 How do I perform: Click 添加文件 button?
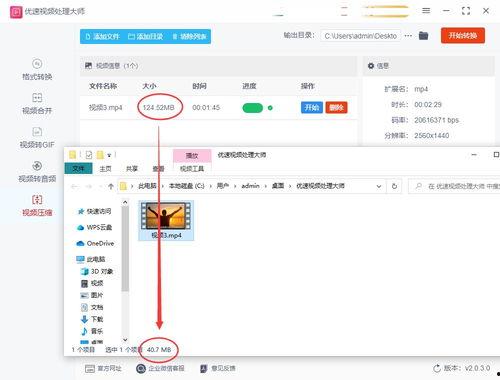[x=102, y=37]
